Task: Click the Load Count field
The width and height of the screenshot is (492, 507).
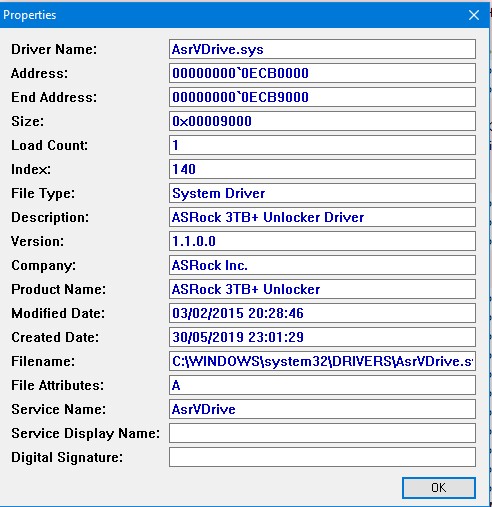Action: [x=322, y=145]
